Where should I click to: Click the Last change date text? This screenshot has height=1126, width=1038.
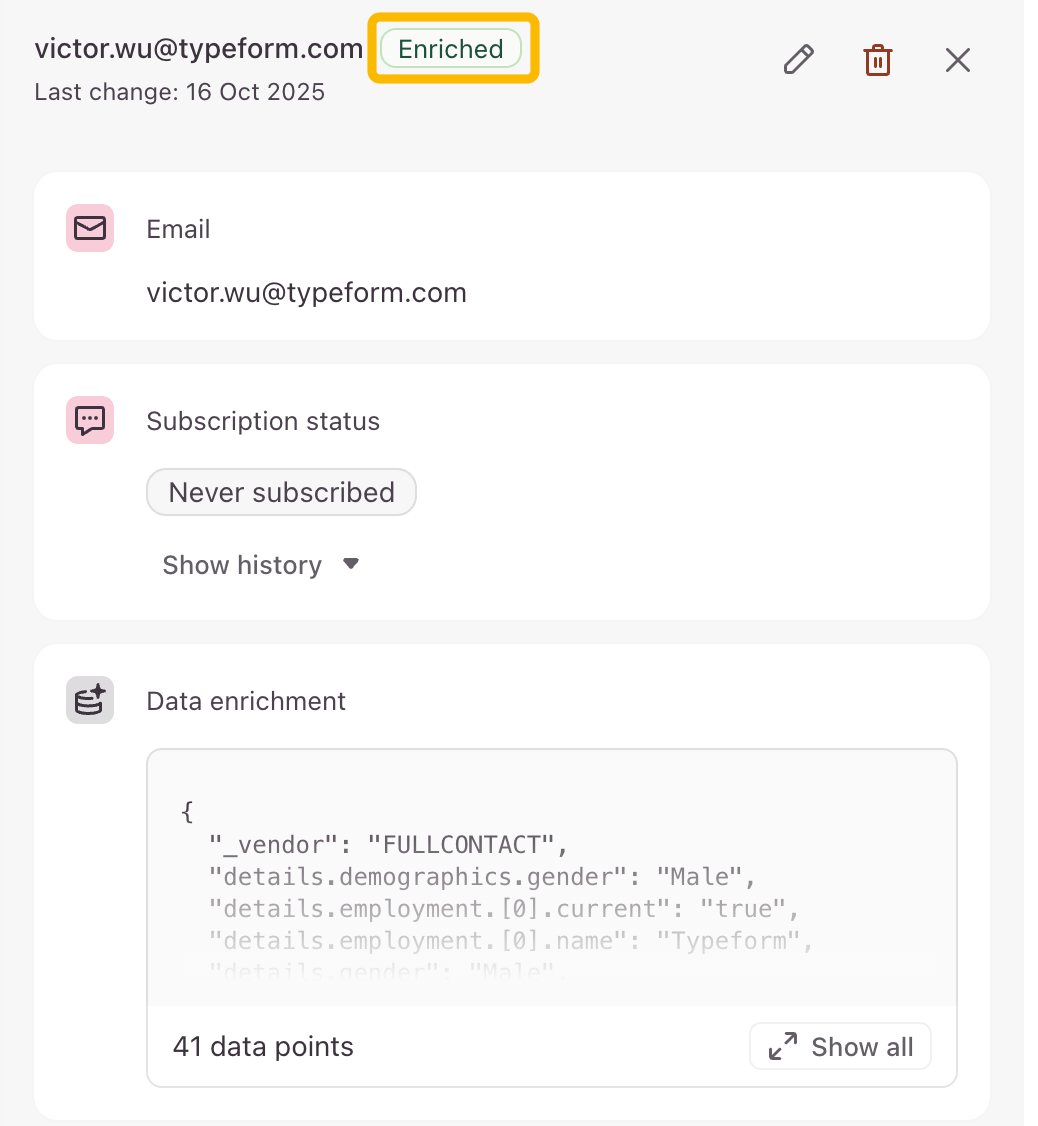180,92
